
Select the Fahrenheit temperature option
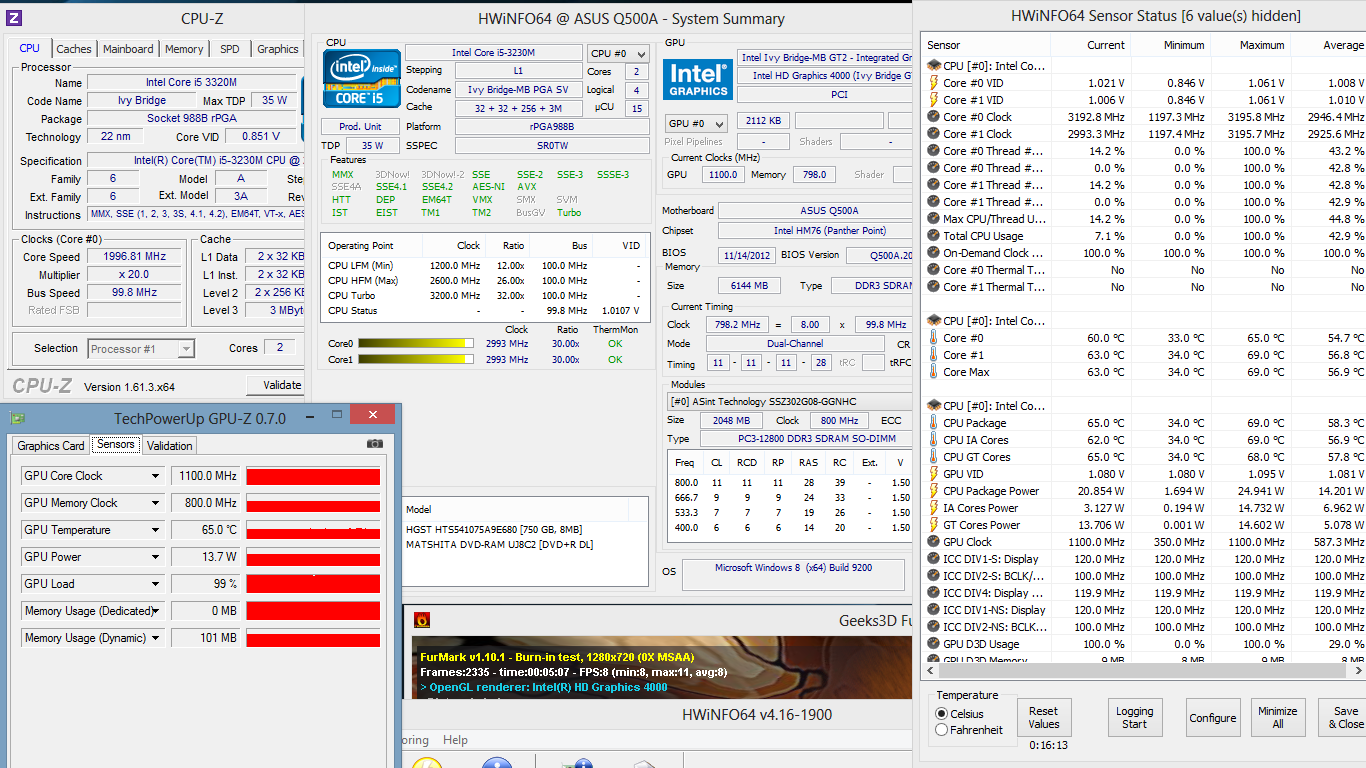(x=941, y=730)
